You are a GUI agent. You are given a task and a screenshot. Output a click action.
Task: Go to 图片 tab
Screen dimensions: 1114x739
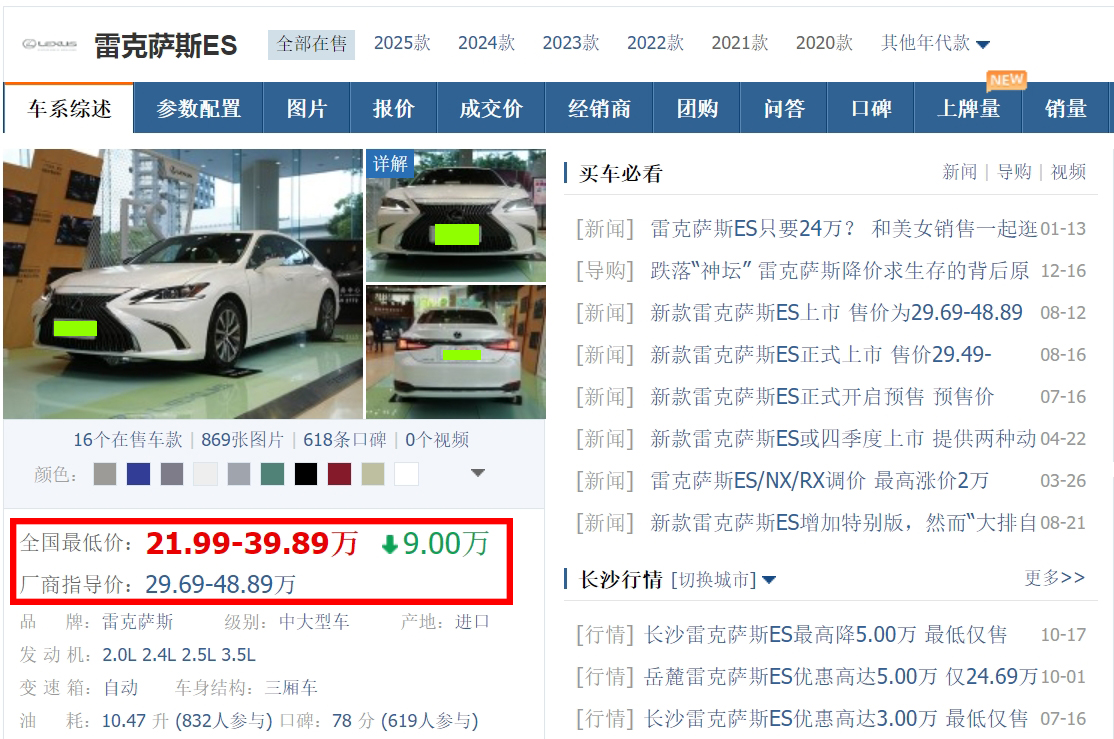click(x=306, y=109)
